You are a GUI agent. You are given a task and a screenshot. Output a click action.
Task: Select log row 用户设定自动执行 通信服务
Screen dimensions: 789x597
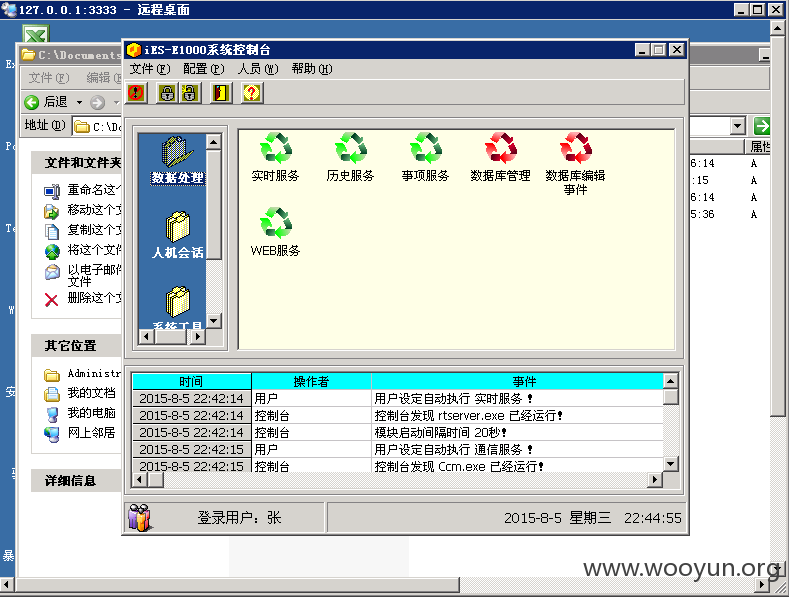[398, 449]
